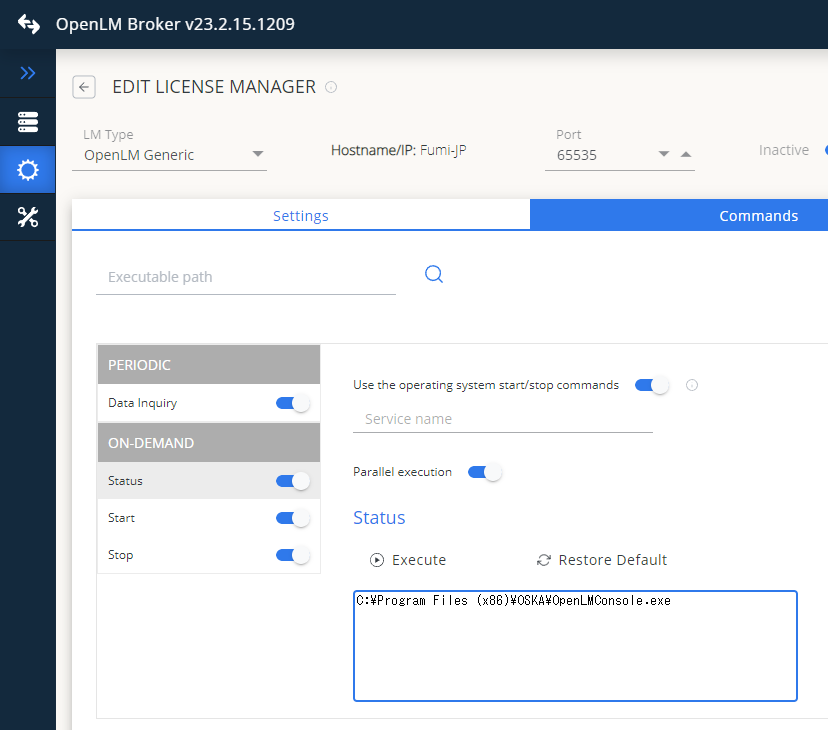Toggle the Data Inquiry switch
Screen dimensions: 828x730
pos(292,403)
